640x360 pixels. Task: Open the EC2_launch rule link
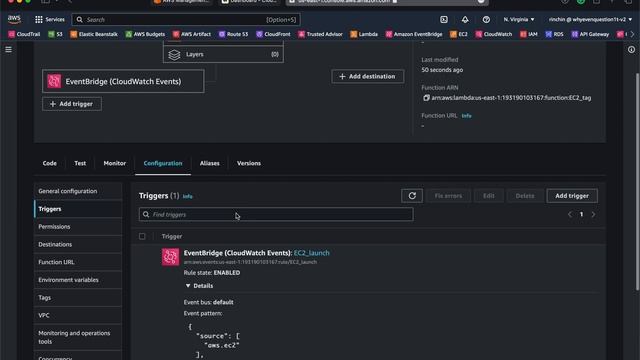311,253
